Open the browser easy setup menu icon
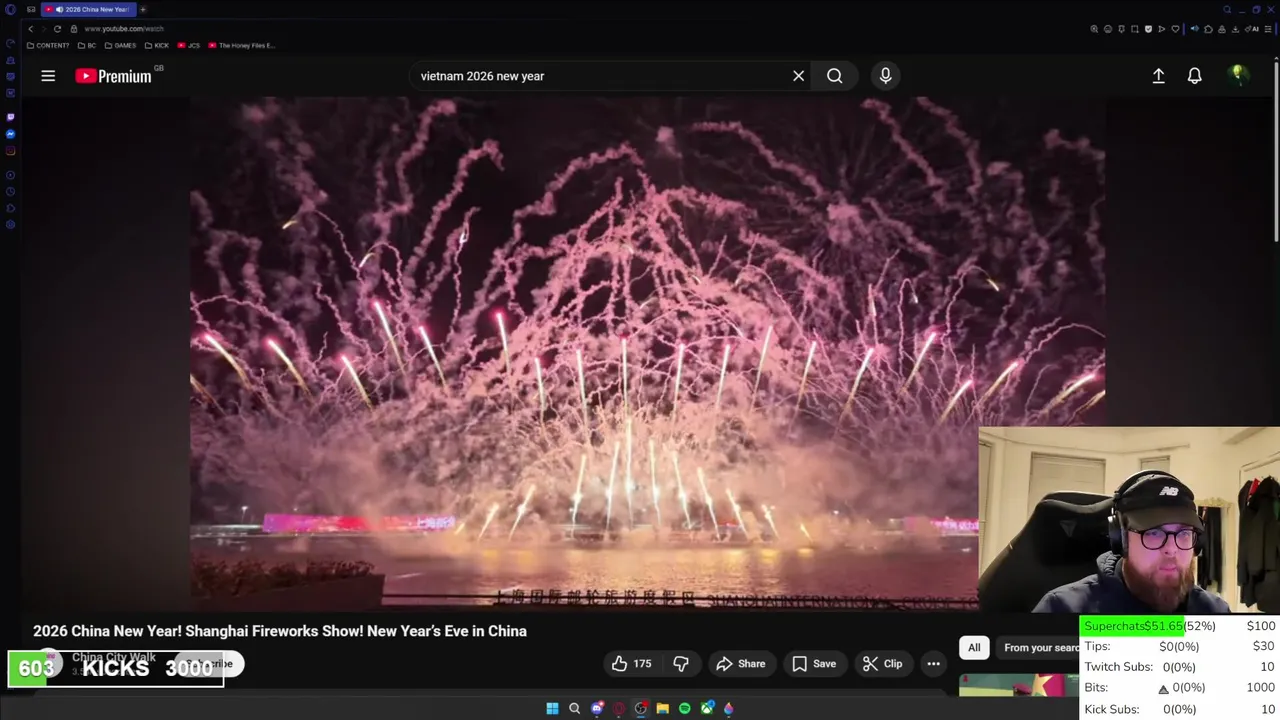Image resolution: width=1280 pixels, height=720 pixels. 1266,29
